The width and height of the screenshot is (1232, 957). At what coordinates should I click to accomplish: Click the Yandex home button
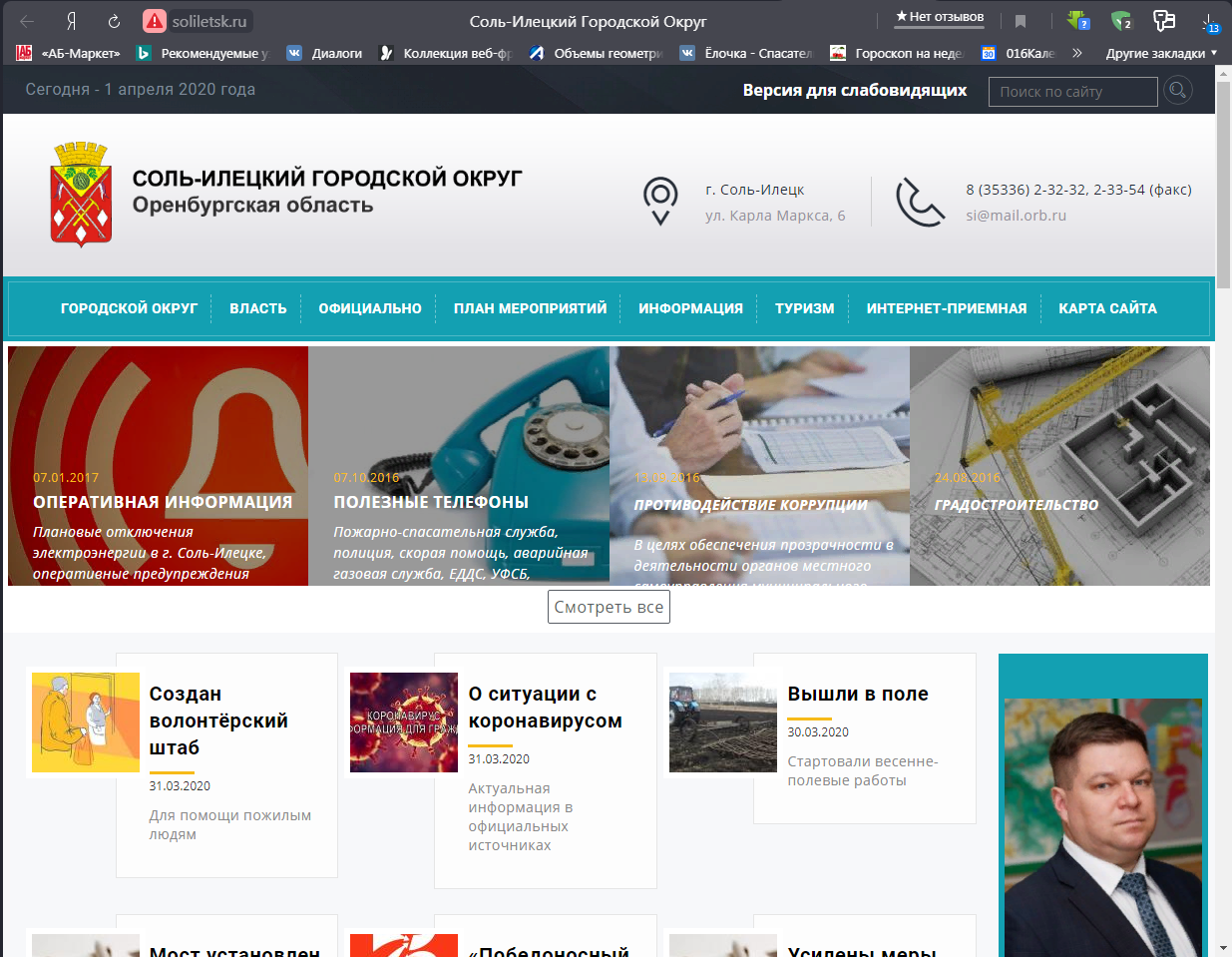coord(72,21)
